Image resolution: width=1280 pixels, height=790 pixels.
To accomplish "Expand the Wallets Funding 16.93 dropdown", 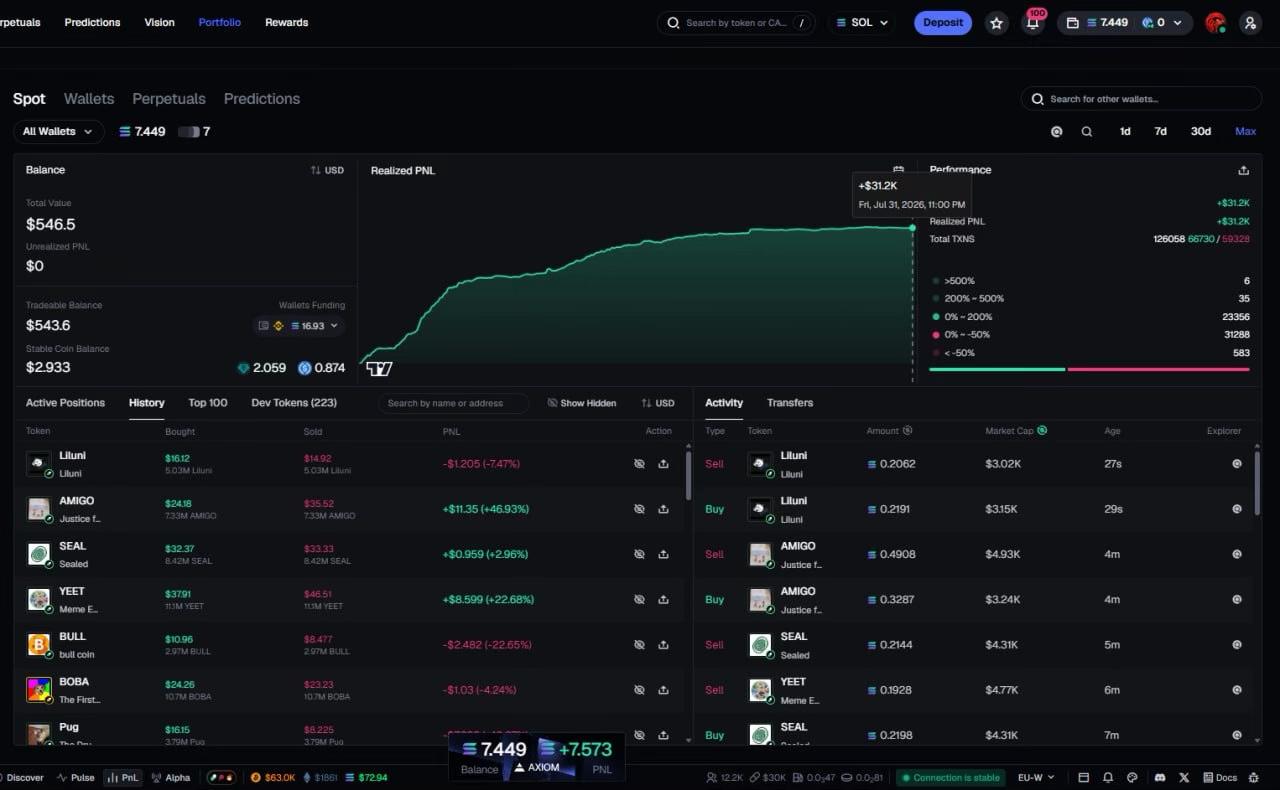I will [x=299, y=326].
